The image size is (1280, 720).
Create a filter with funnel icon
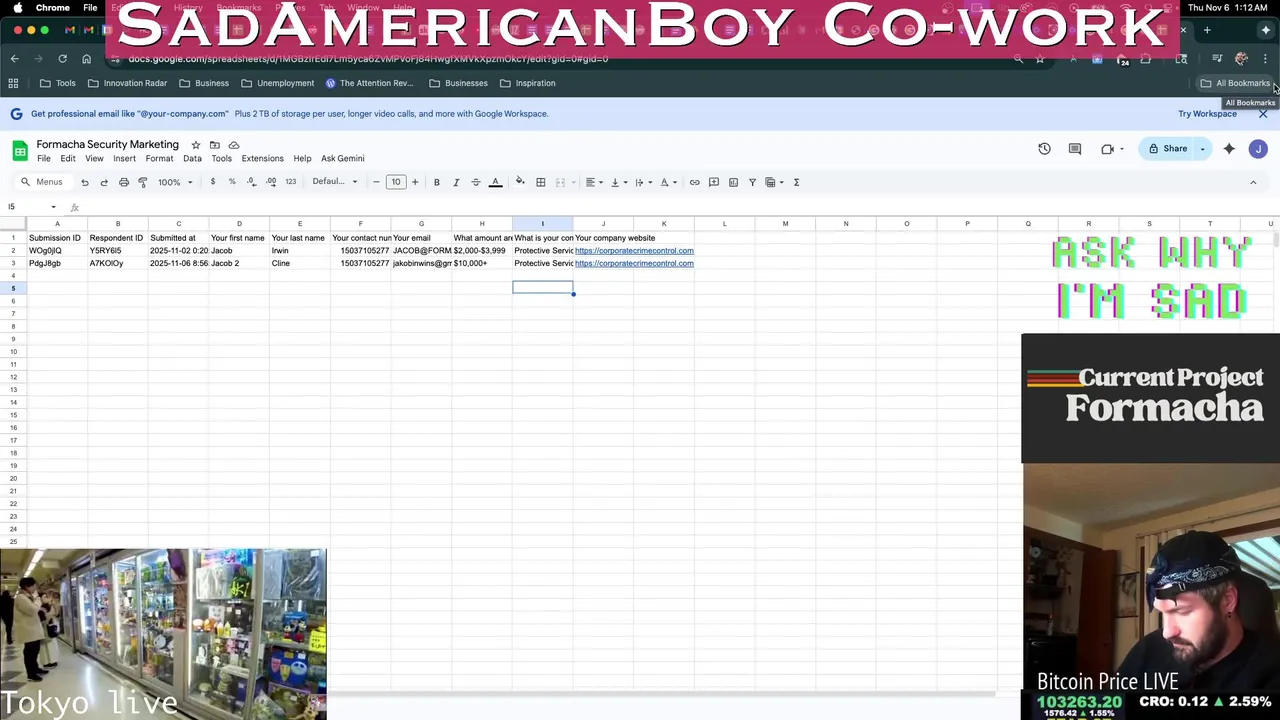pyautogui.click(x=753, y=182)
